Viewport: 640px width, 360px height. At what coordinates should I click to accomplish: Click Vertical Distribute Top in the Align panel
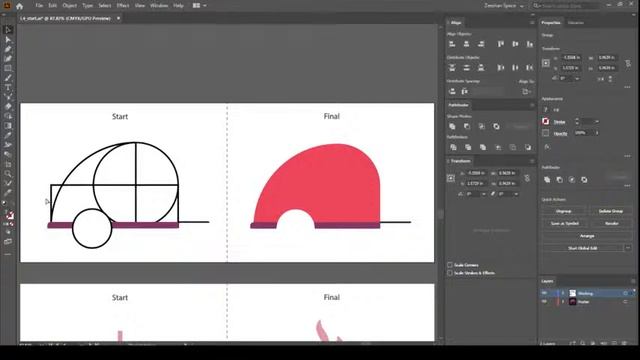452,68
